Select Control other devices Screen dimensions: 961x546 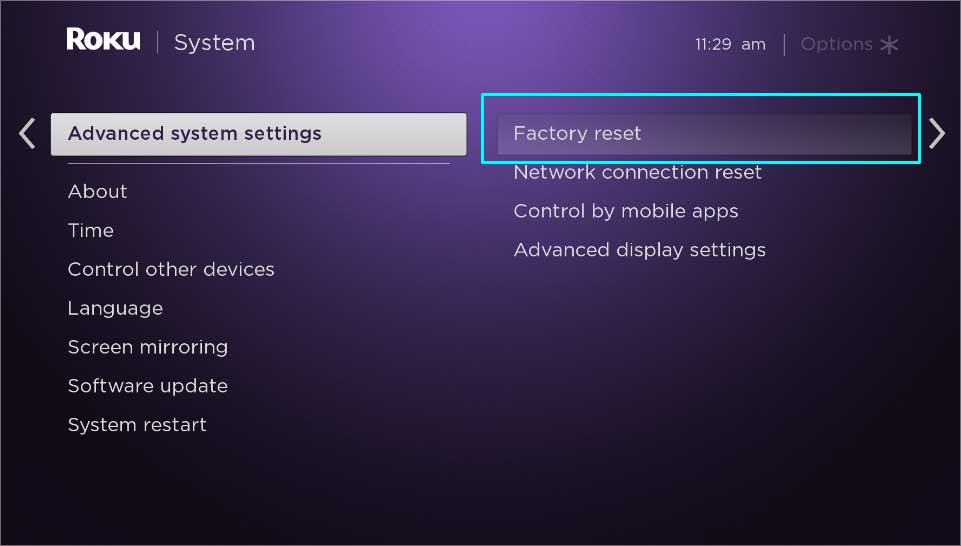171,269
